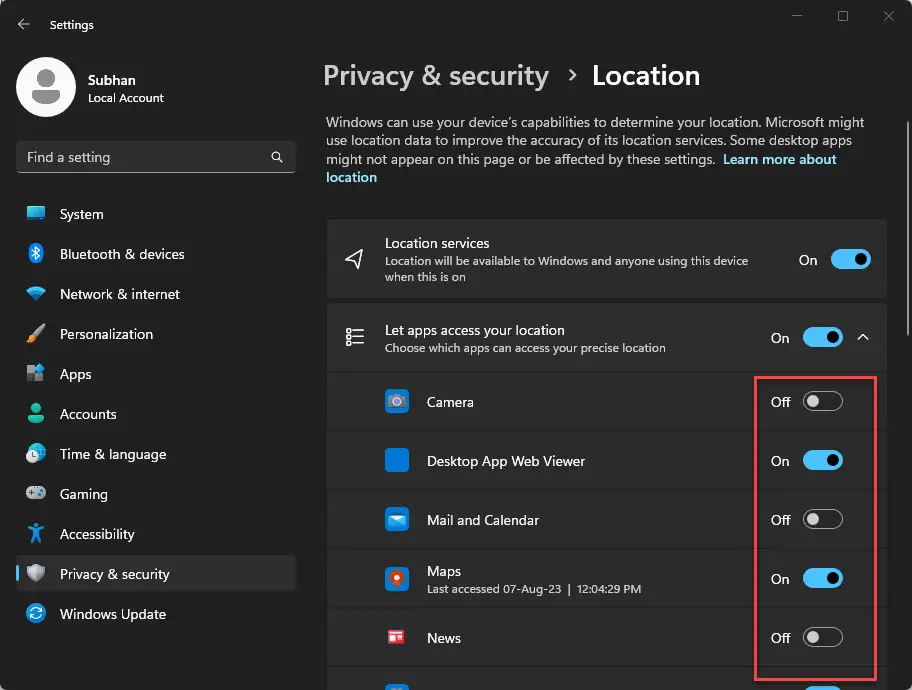
Task: Click the Settings window title
Action: tap(72, 25)
